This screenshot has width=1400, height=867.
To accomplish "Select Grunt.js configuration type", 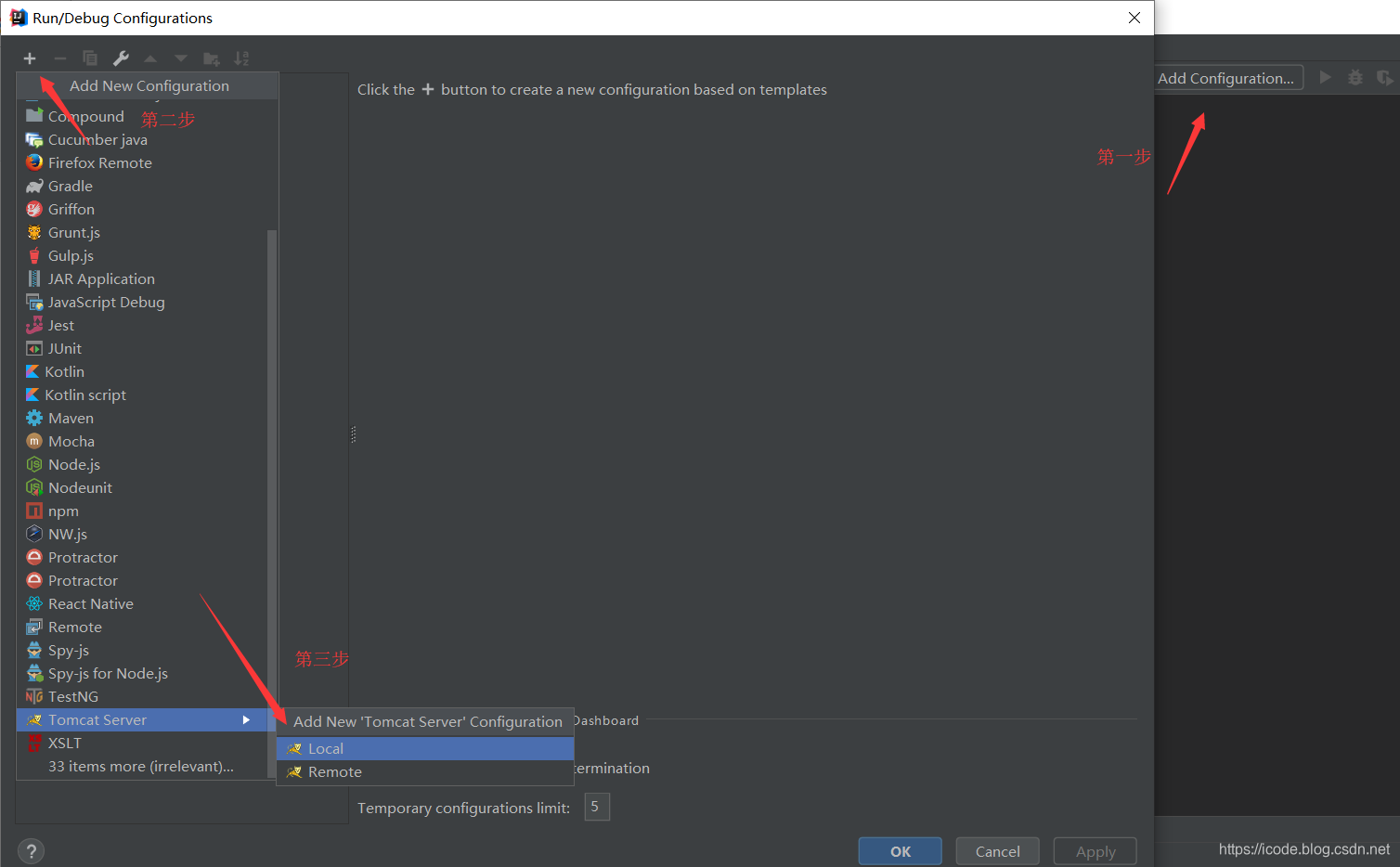I will [x=141, y=232].
